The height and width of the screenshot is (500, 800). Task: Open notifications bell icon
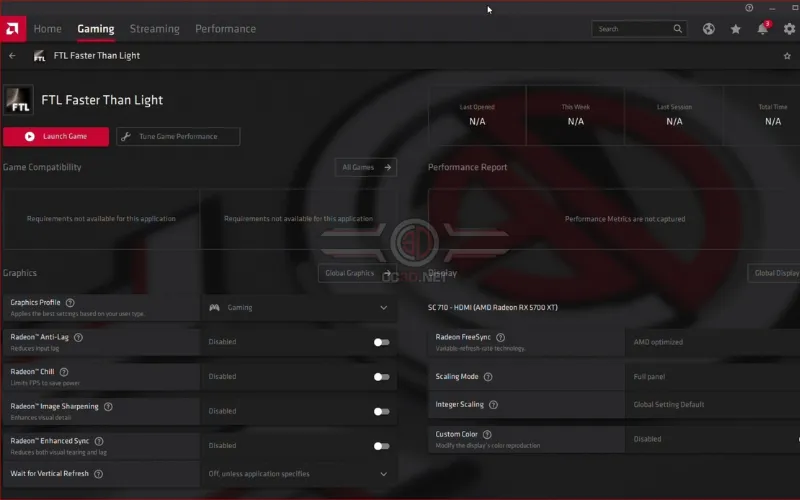[x=762, y=29]
